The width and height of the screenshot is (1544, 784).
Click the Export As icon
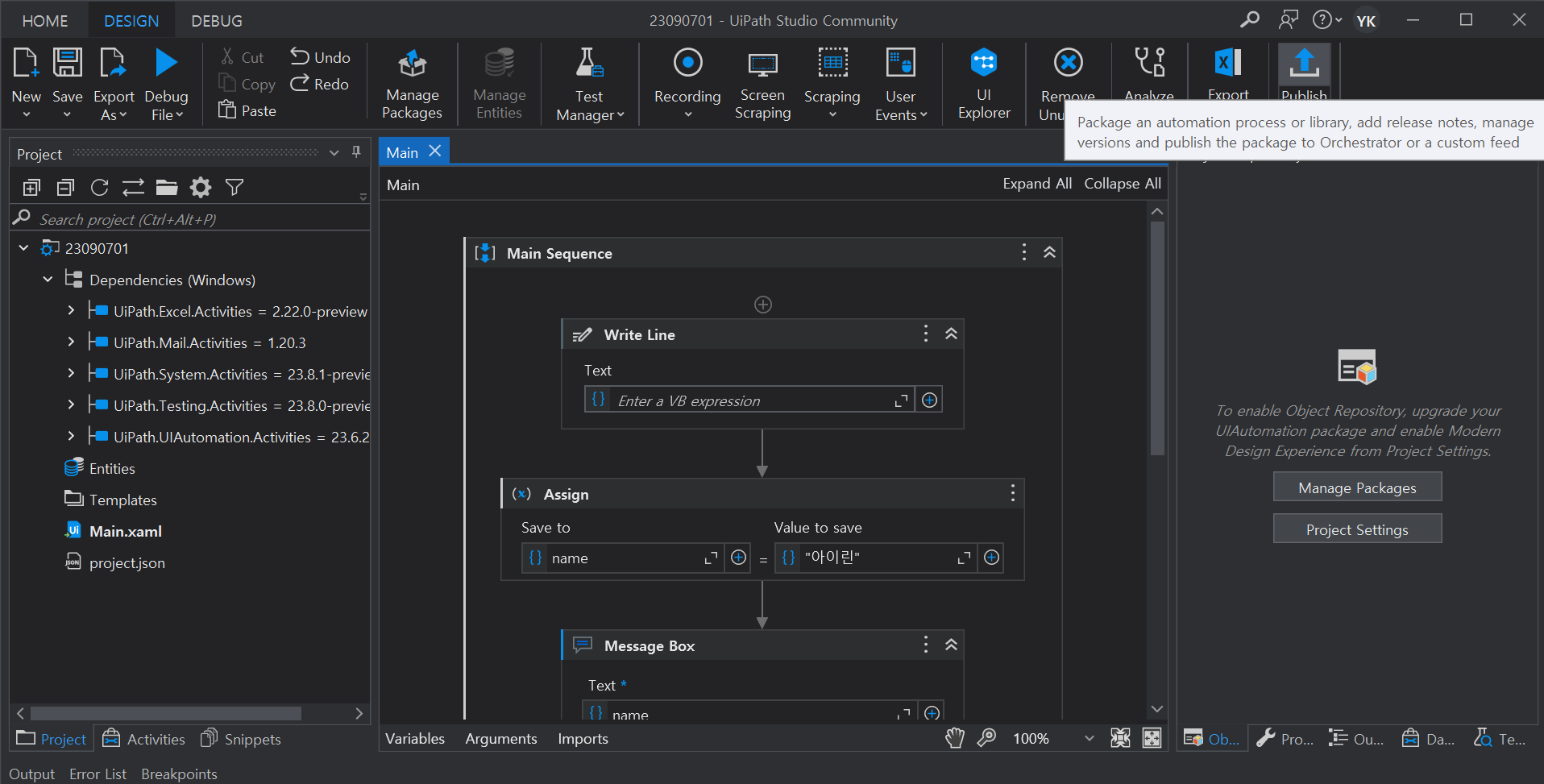(x=113, y=63)
